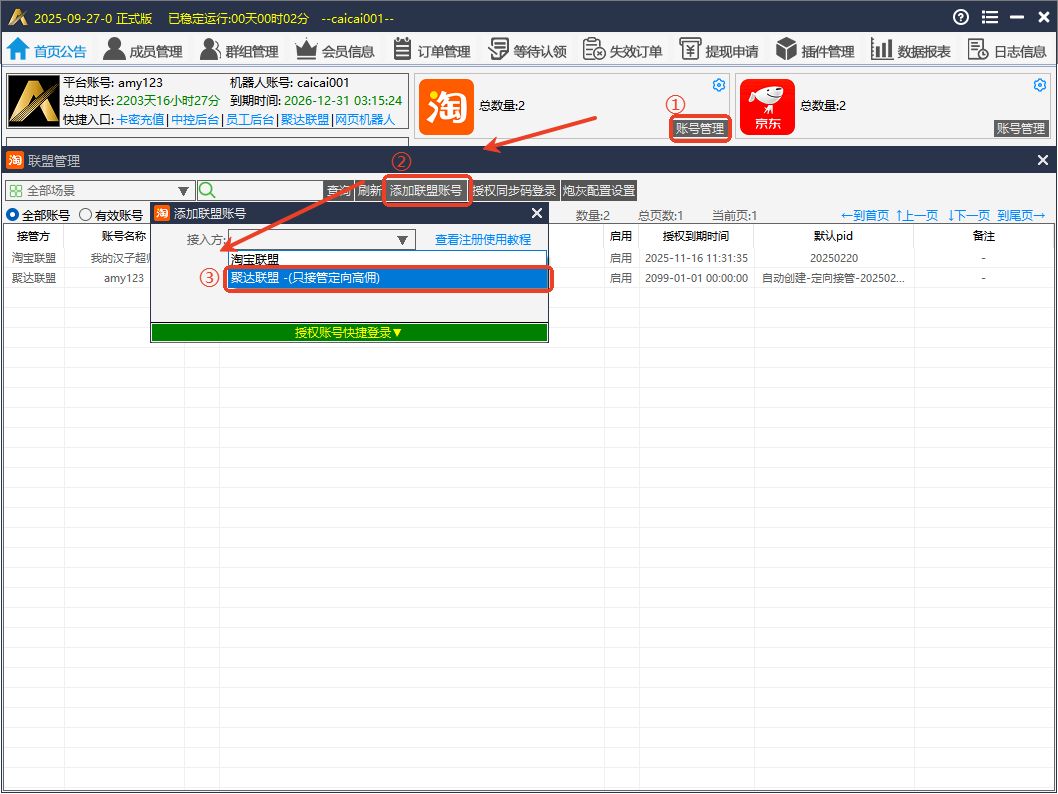Click the 成员管理 member icon
The height and width of the screenshot is (794, 1058).
(115, 49)
